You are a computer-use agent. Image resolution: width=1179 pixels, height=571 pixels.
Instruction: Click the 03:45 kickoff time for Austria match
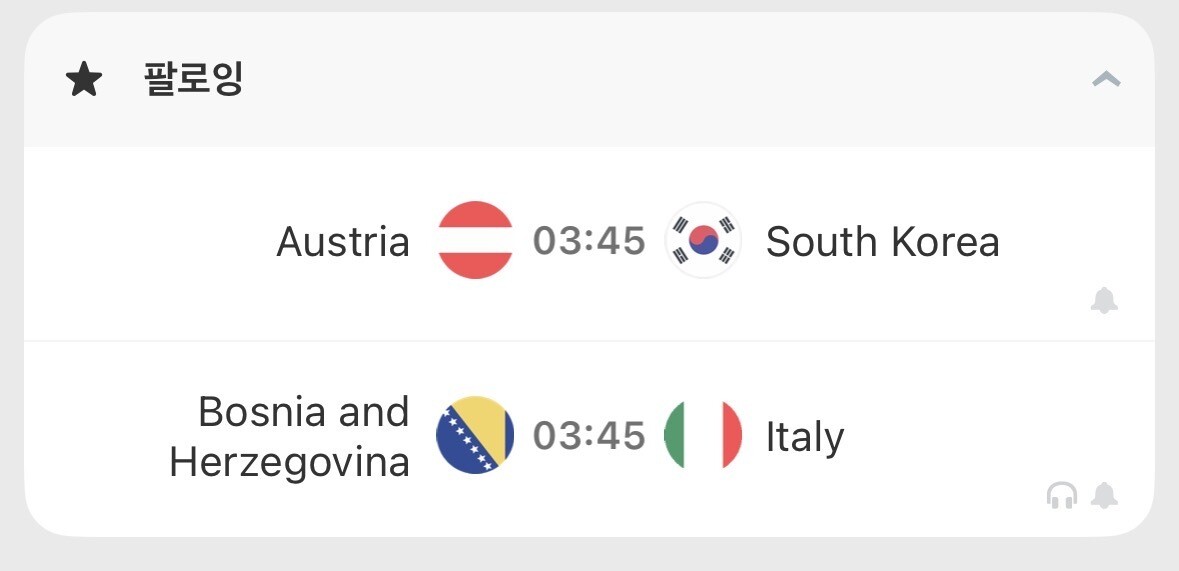tap(589, 241)
